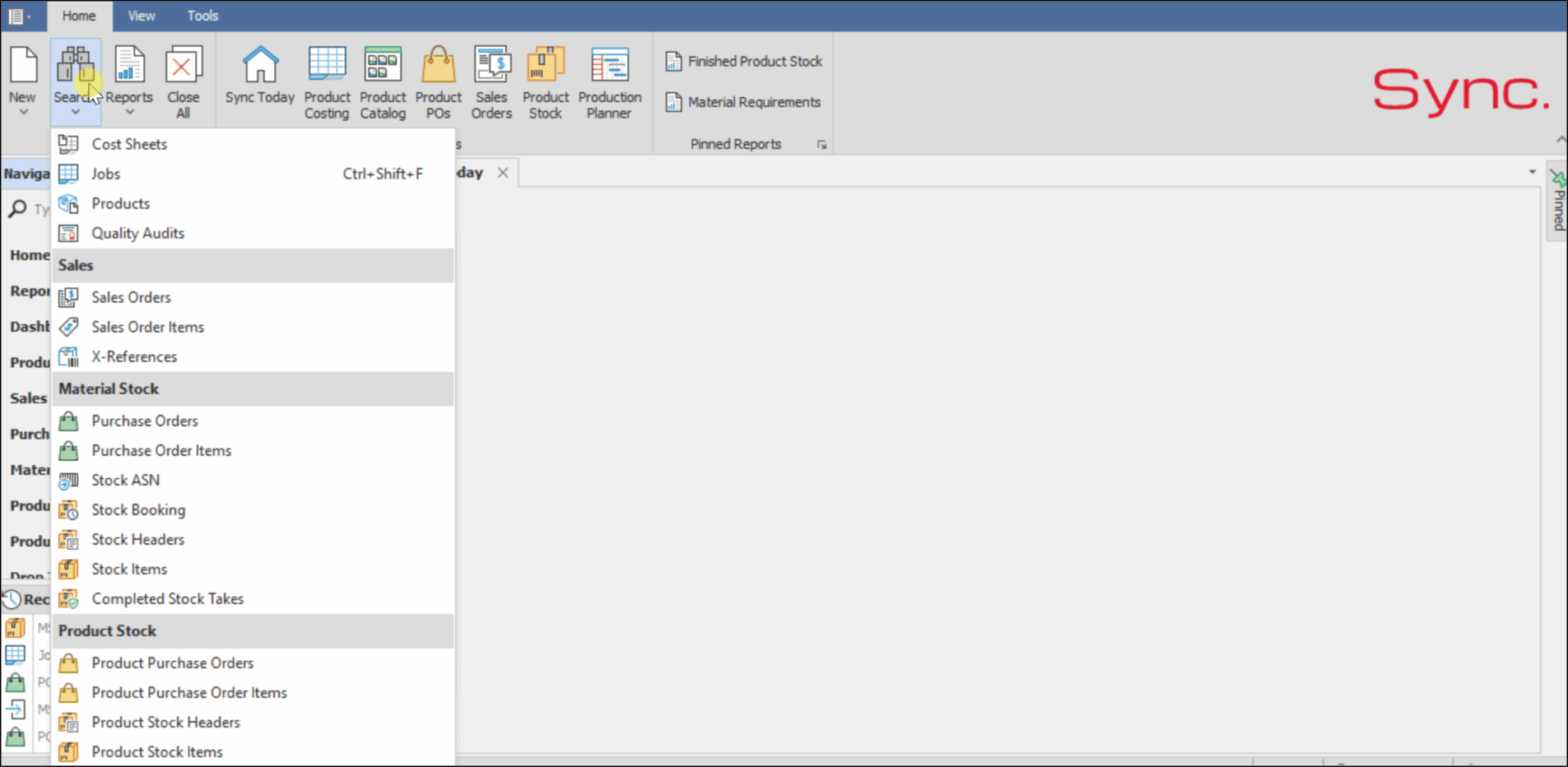Expand the New dropdown arrow
The width and height of the screenshot is (1568, 767).
23,112
